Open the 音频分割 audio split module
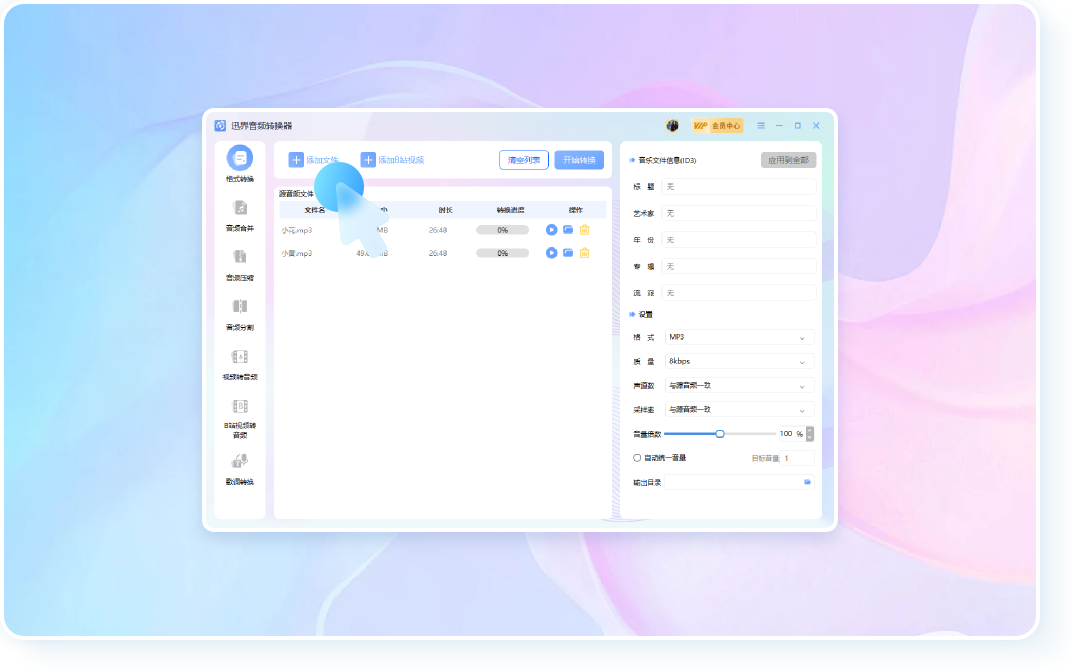The image size is (1072, 672). 239,314
